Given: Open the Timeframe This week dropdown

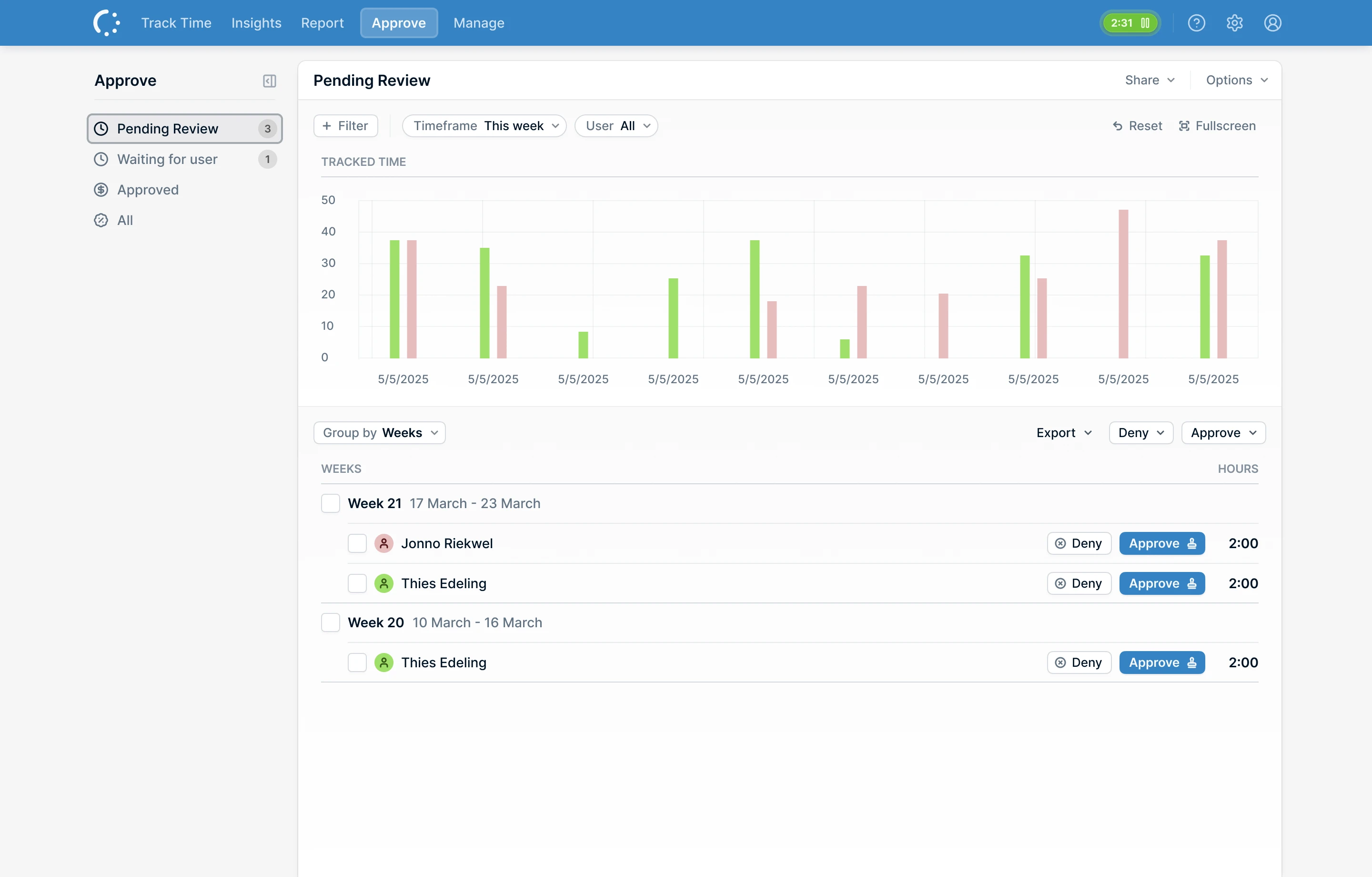Looking at the screenshot, I should 484,125.
